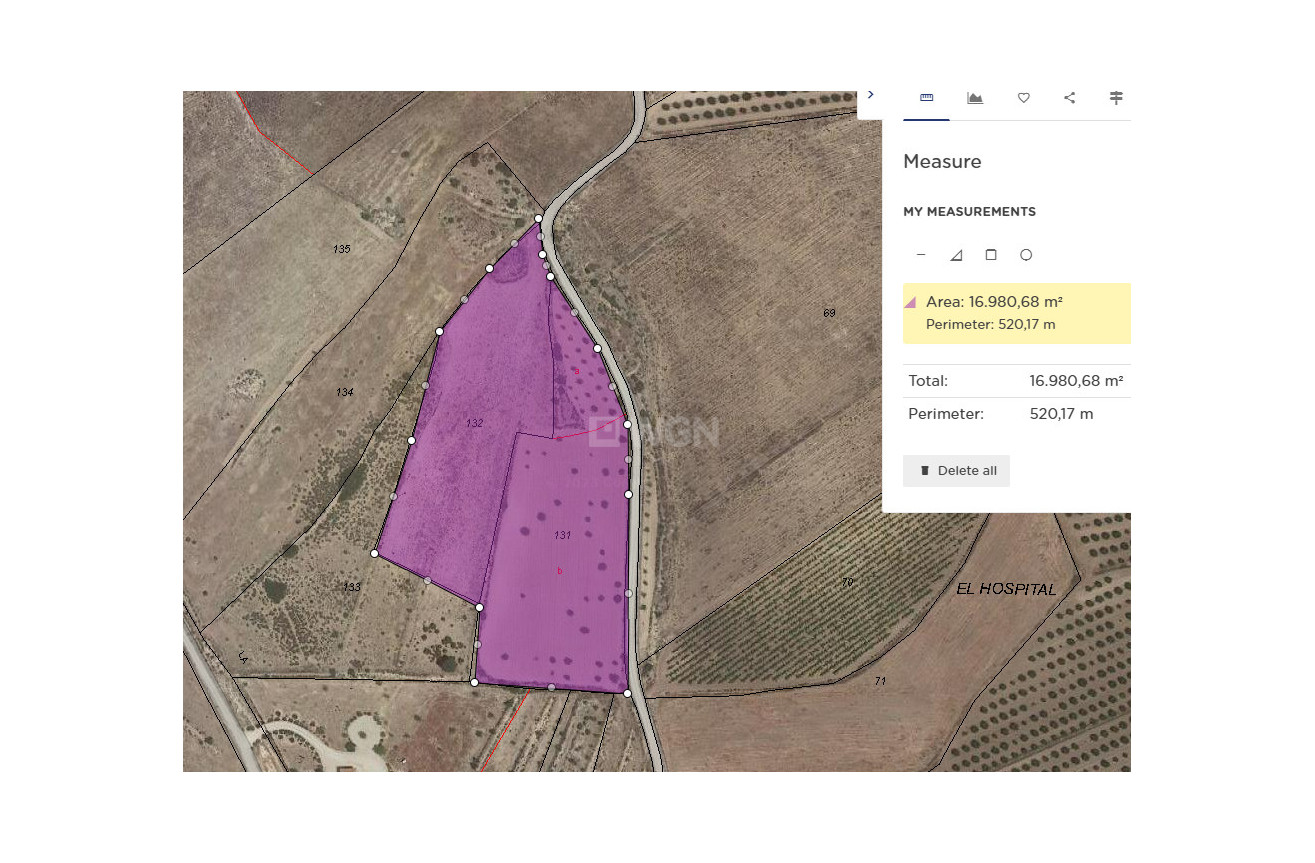
Task: Click the Total 16.980,68 m² value
Action: pyautogui.click(x=1076, y=381)
